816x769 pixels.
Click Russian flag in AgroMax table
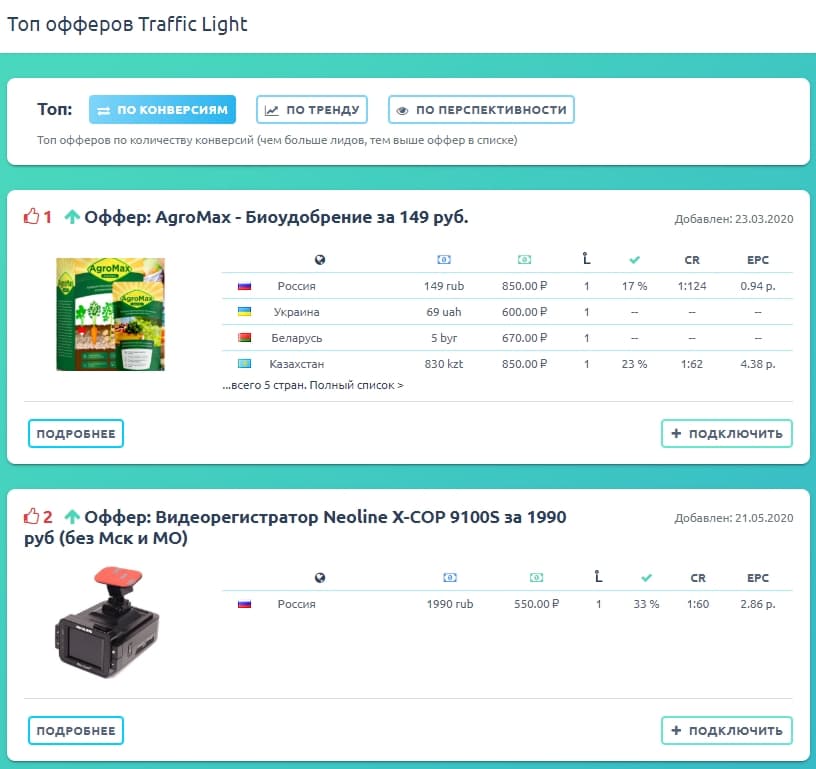245,286
